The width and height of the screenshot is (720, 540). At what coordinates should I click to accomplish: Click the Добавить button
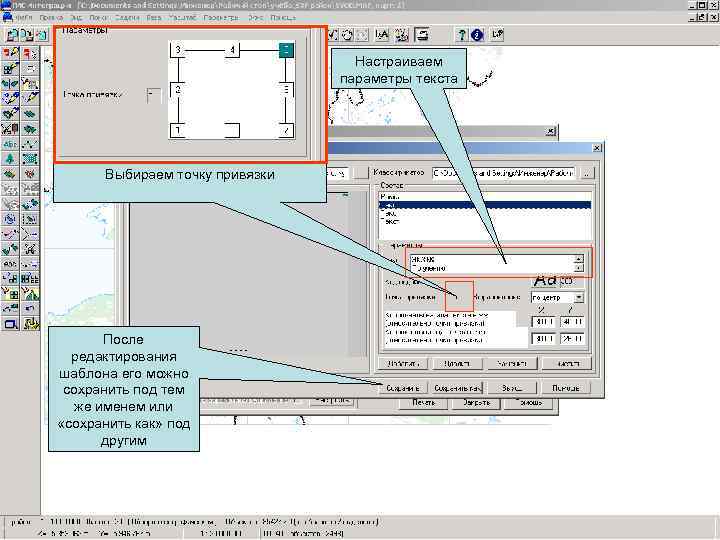point(403,363)
